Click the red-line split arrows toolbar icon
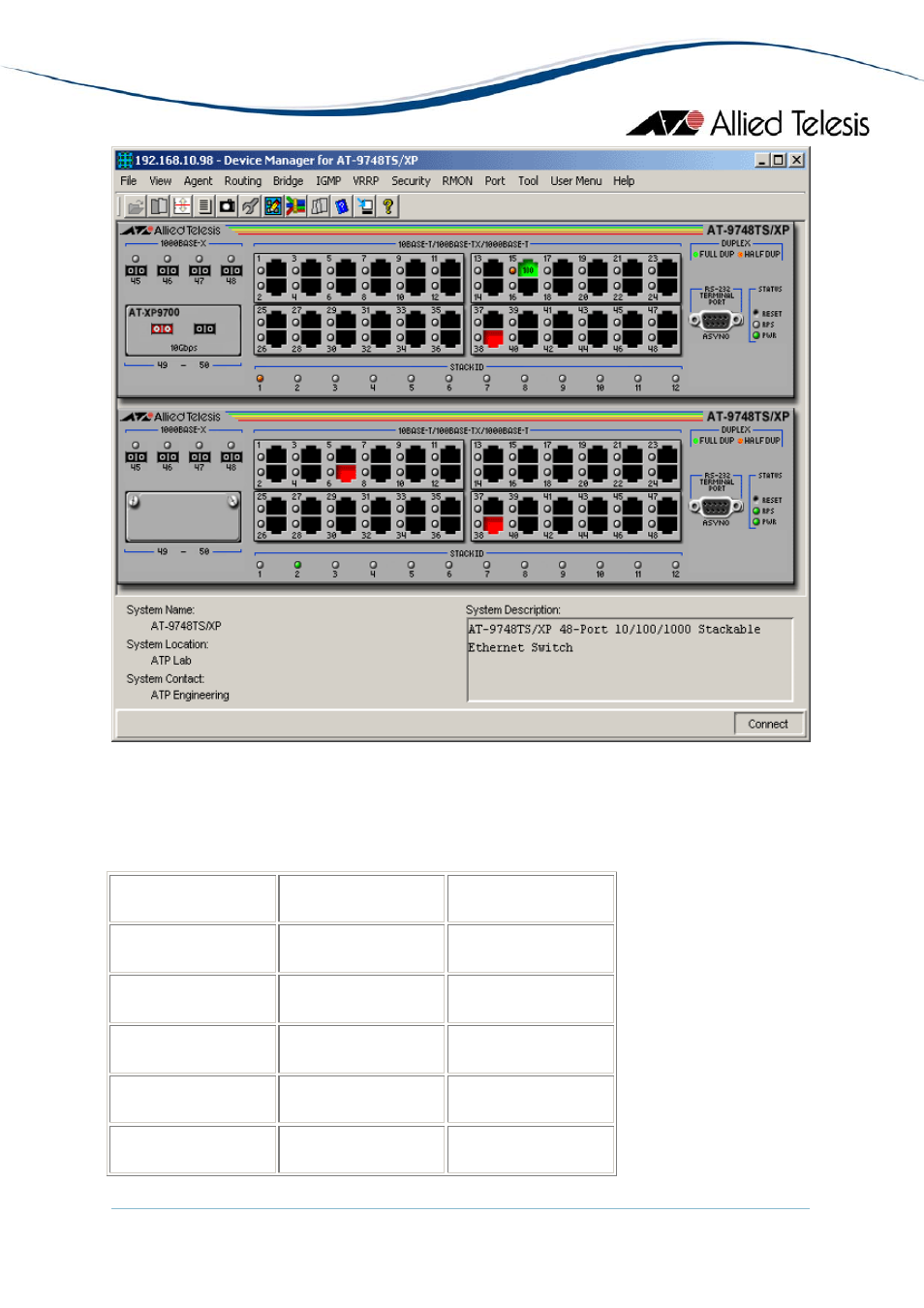The image size is (924, 1308). coord(181,206)
